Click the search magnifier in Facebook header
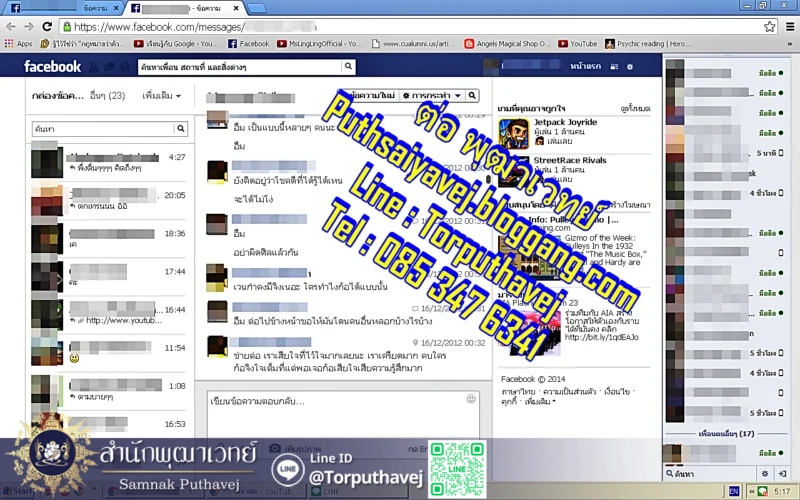The width and height of the screenshot is (800, 500). click(x=348, y=67)
